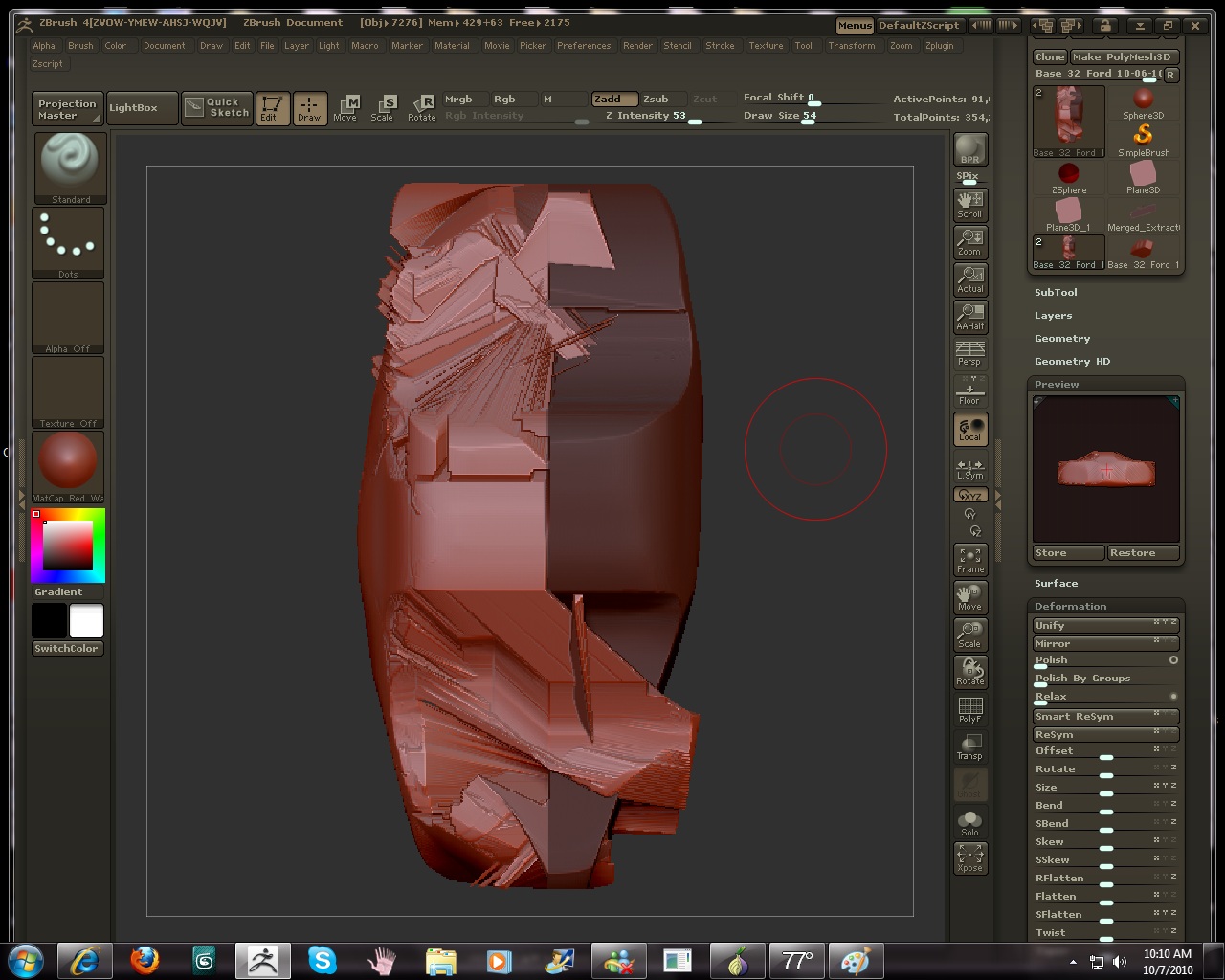
Task: Expand the Geometry HD section
Action: point(1073,362)
